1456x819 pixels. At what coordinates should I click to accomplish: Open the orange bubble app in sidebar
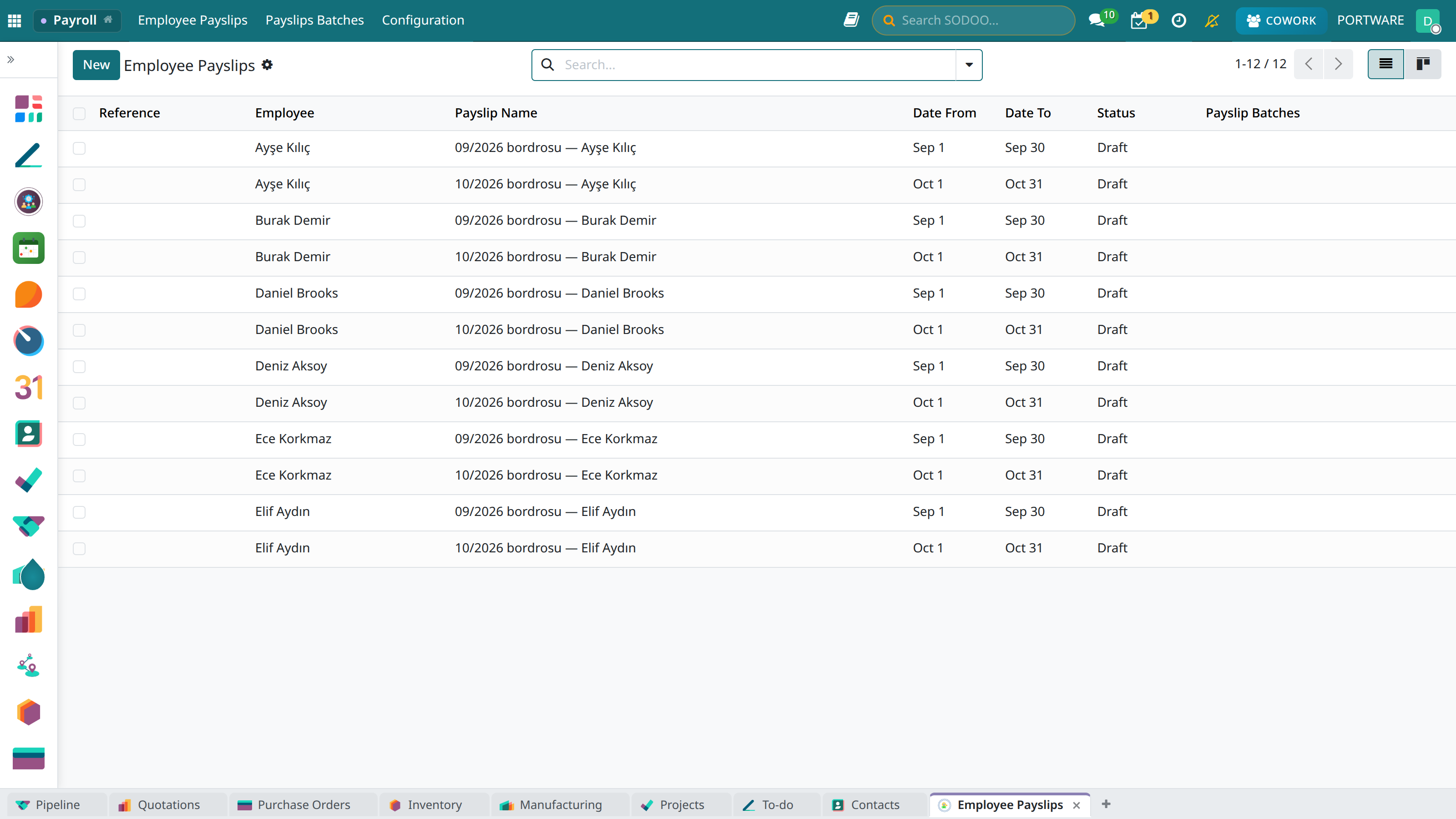pyautogui.click(x=28, y=294)
